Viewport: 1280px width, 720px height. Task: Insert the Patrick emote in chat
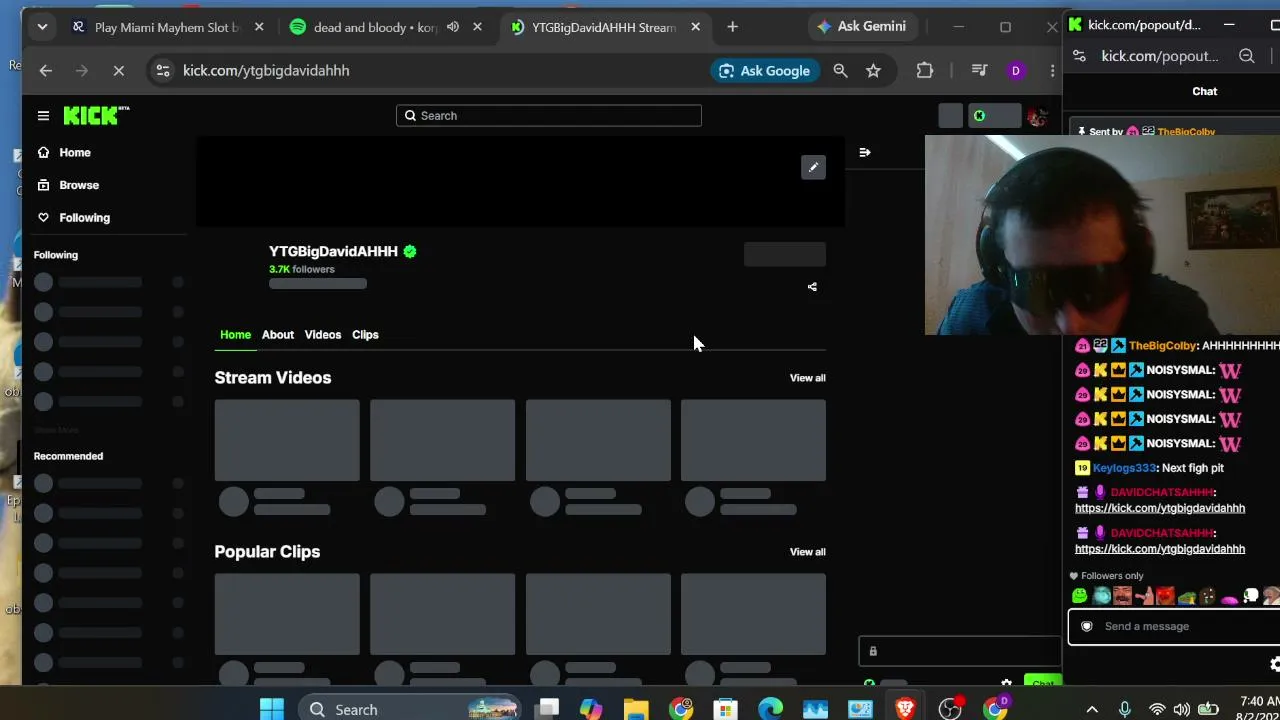(x=1144, y=596)
